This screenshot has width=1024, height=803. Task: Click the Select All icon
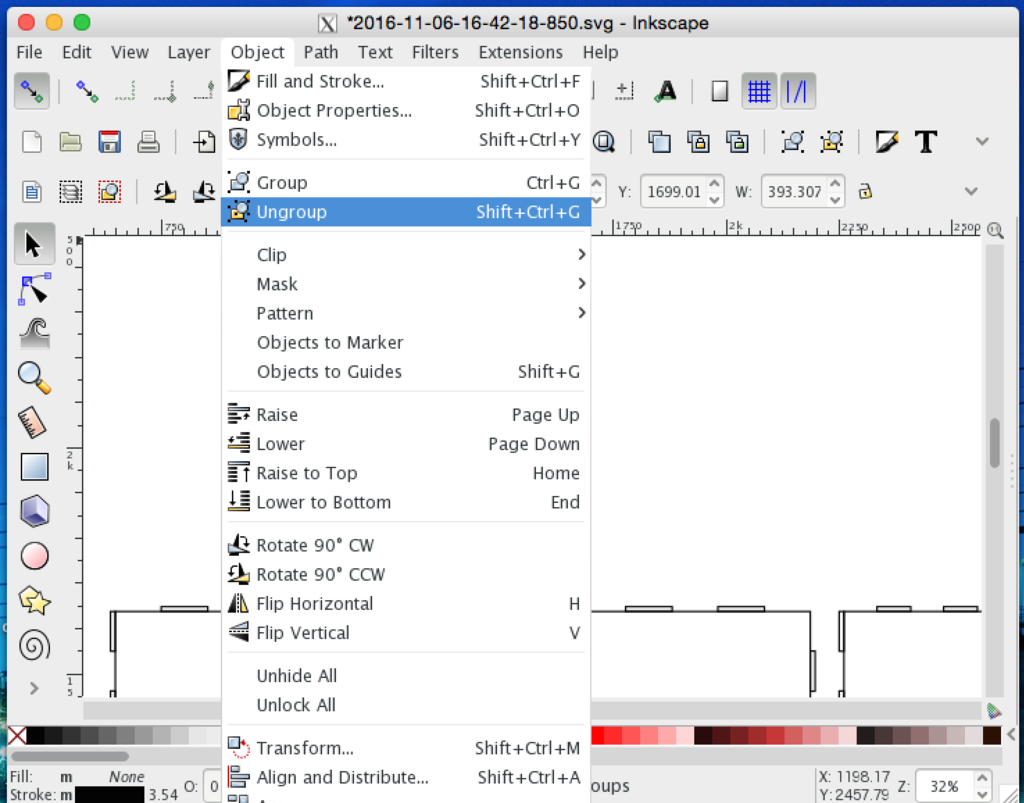click(31, 192)
